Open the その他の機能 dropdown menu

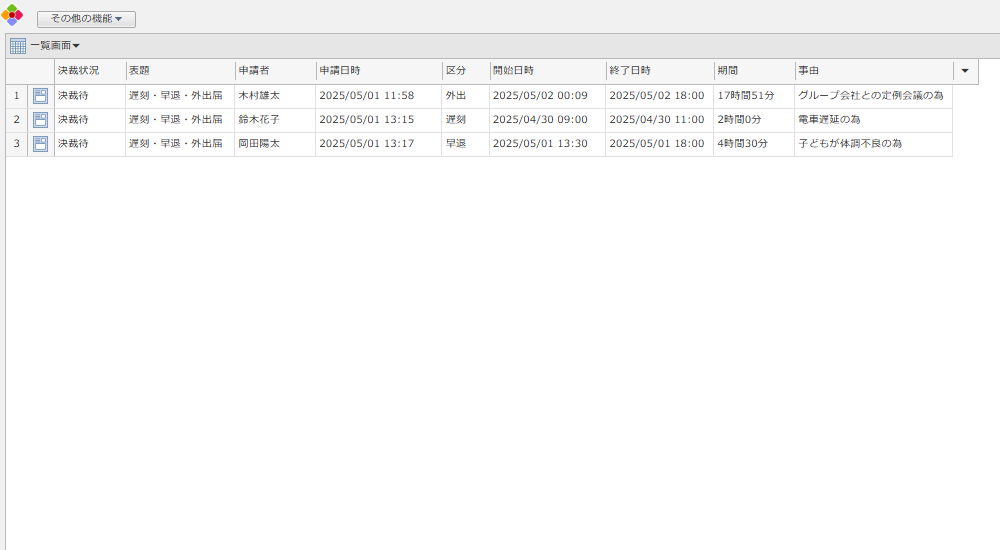click(x=86, y=19)
